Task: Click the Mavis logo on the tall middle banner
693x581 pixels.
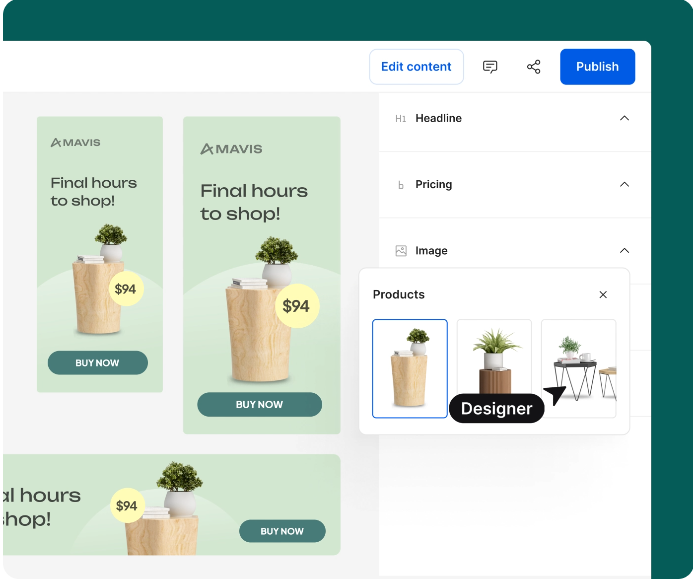Action: tap(231, 149)
